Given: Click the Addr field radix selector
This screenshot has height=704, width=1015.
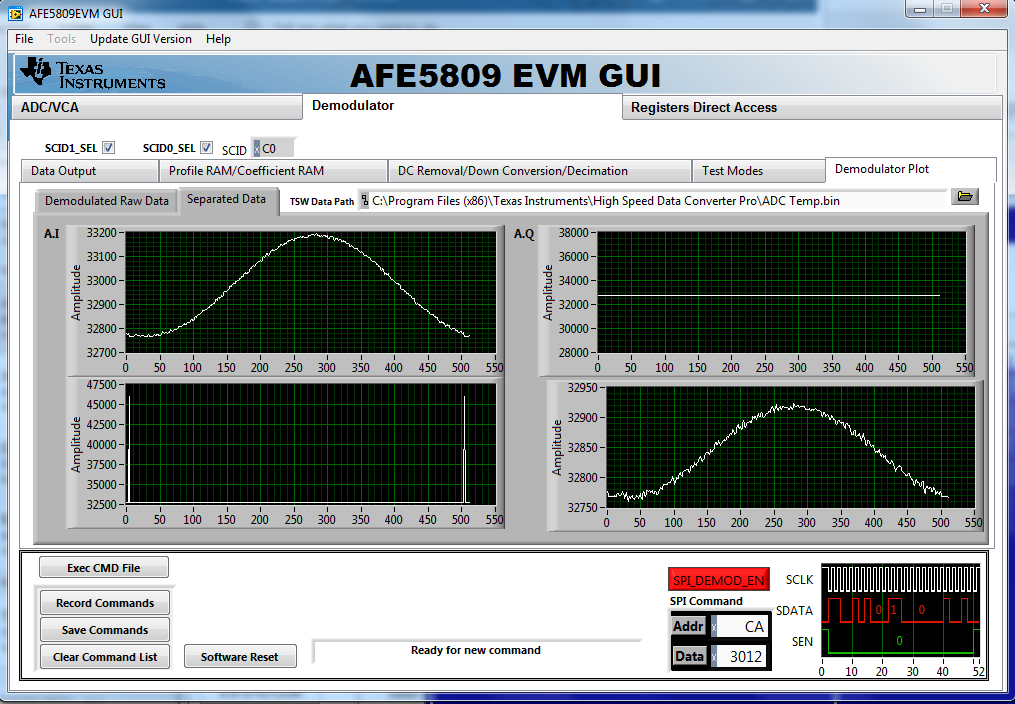Looking at the screenshot, I should click(714, 626).
